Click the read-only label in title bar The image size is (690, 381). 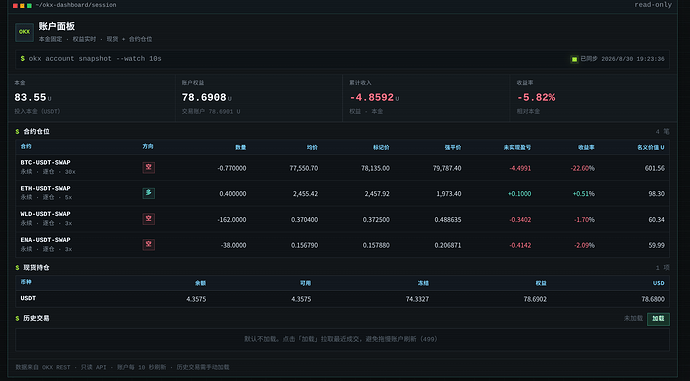pyautogui.click(x=653, y=5)
